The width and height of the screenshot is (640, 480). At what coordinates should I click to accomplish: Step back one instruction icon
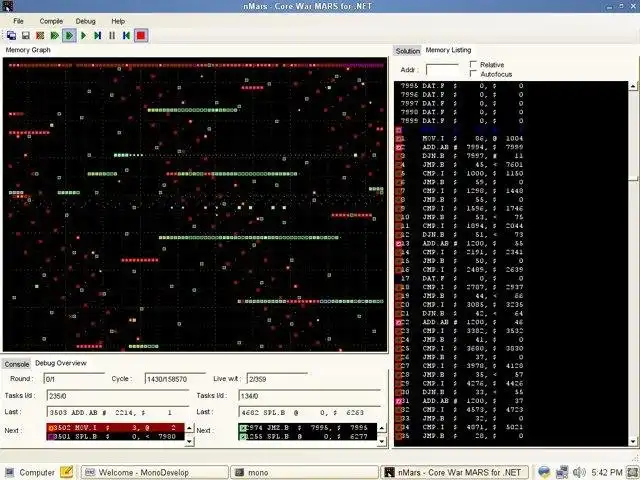click(x=126, y=36)
